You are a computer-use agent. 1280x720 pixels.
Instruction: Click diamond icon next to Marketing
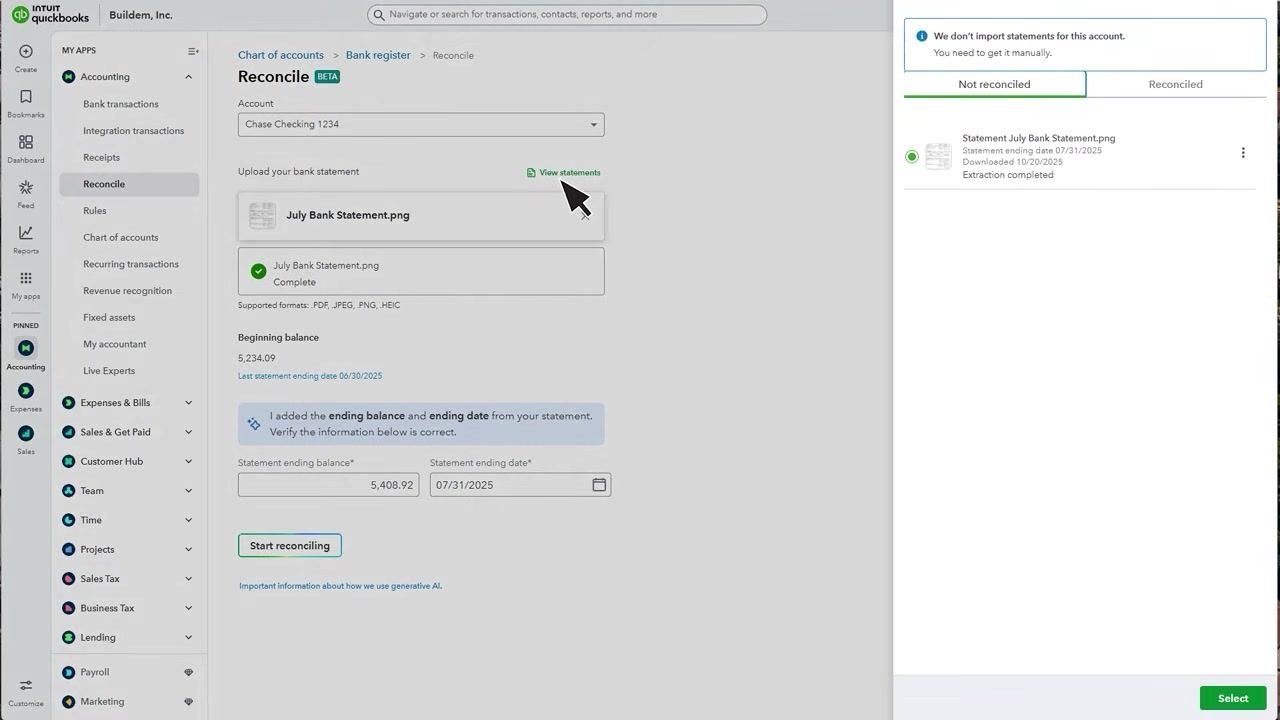click(x=188, y=702)
